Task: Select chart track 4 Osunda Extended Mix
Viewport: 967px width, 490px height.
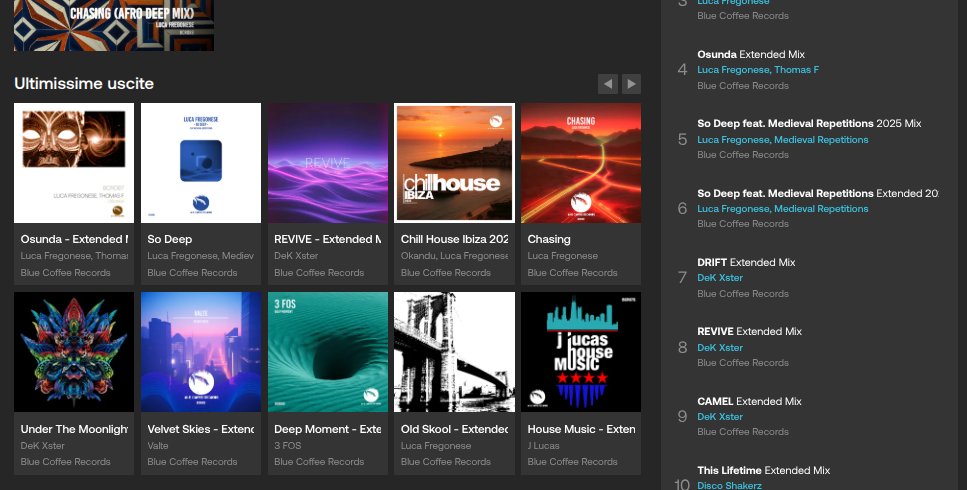Action: pos(751,54)
